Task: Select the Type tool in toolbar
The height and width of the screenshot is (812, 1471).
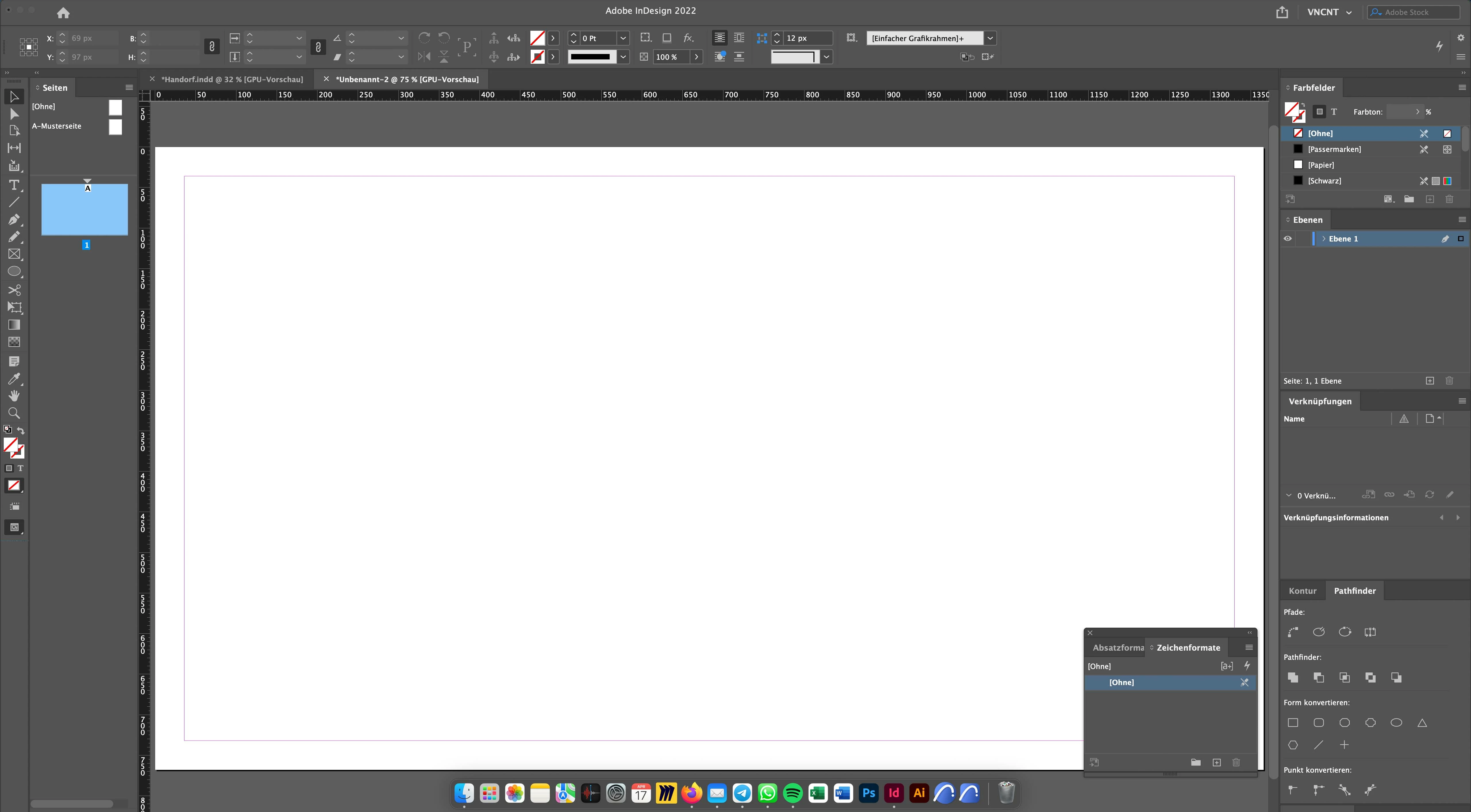Action: coord(14,185)
